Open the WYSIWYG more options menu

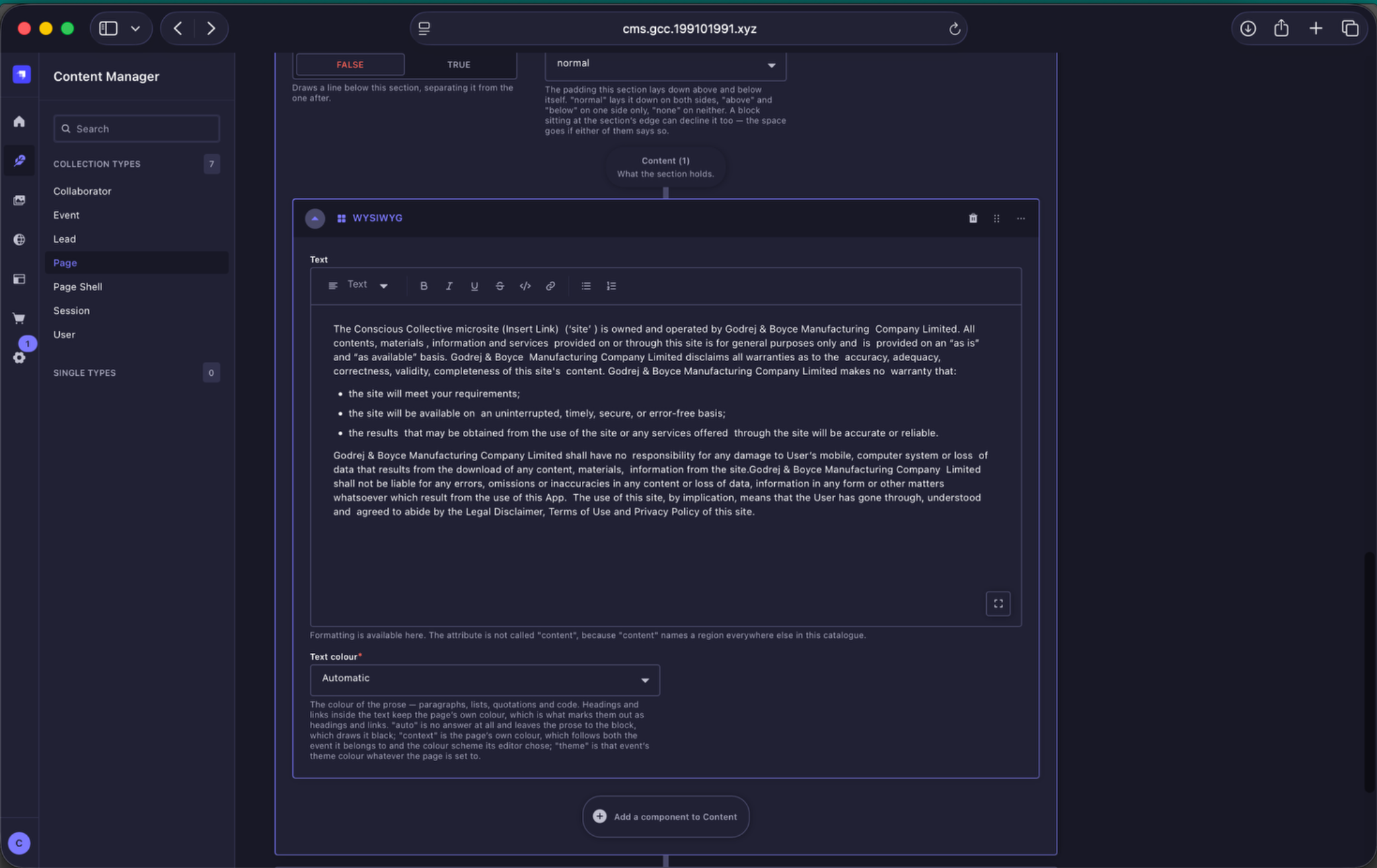pos(1021,218)
